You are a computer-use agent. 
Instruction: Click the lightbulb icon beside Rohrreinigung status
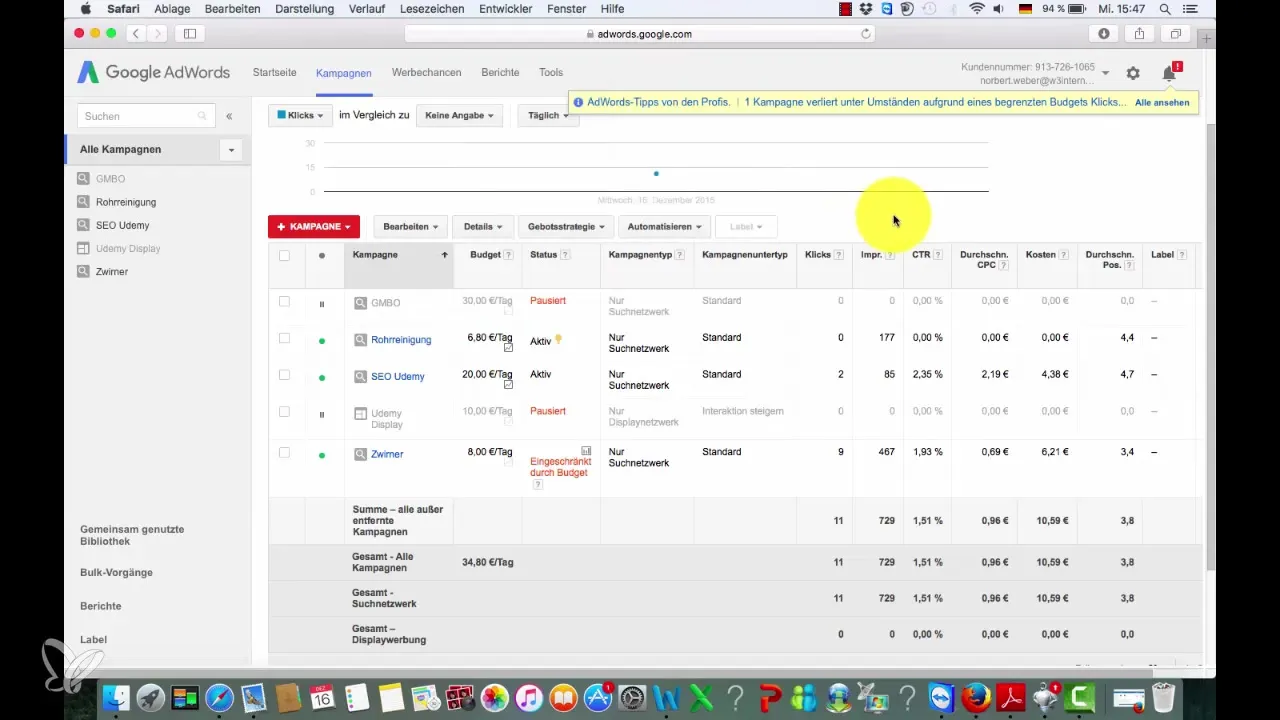[x=559, y=339]
